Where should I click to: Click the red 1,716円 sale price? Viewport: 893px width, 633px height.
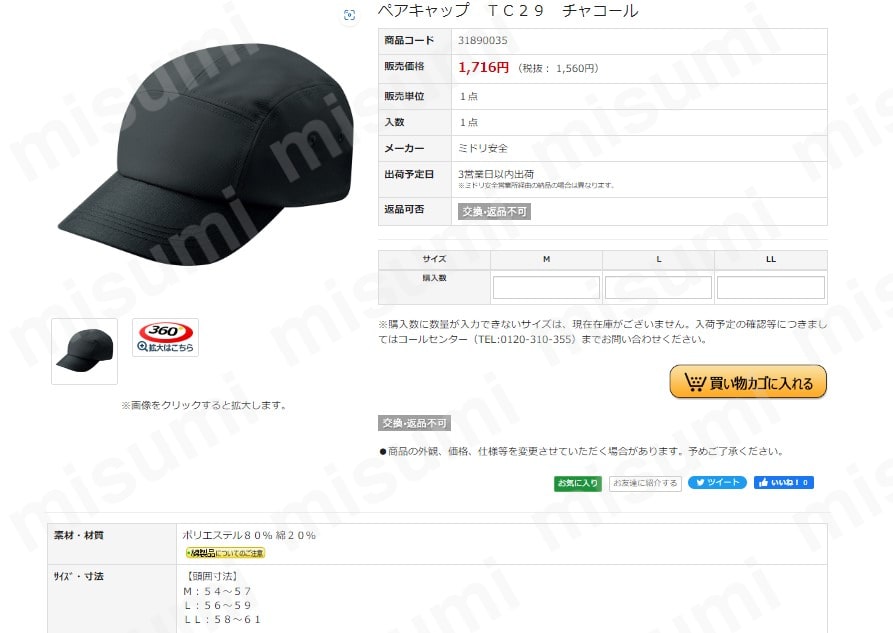click(x=484, y=67)
